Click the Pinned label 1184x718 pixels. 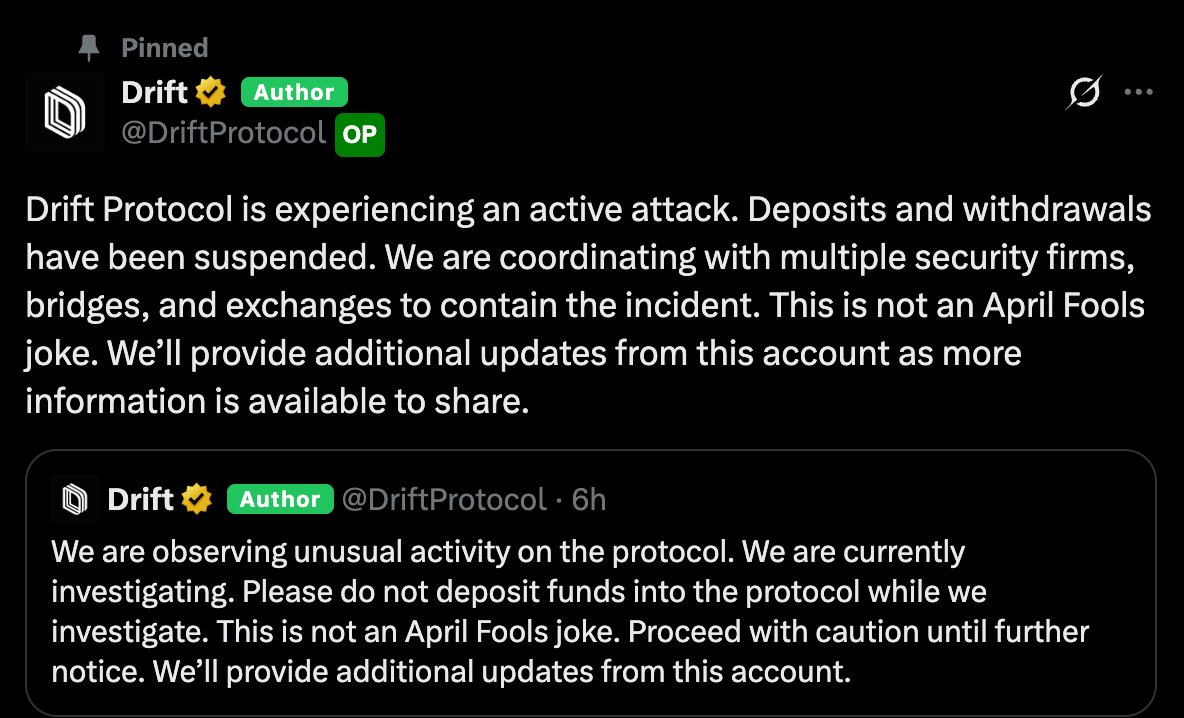164,48
